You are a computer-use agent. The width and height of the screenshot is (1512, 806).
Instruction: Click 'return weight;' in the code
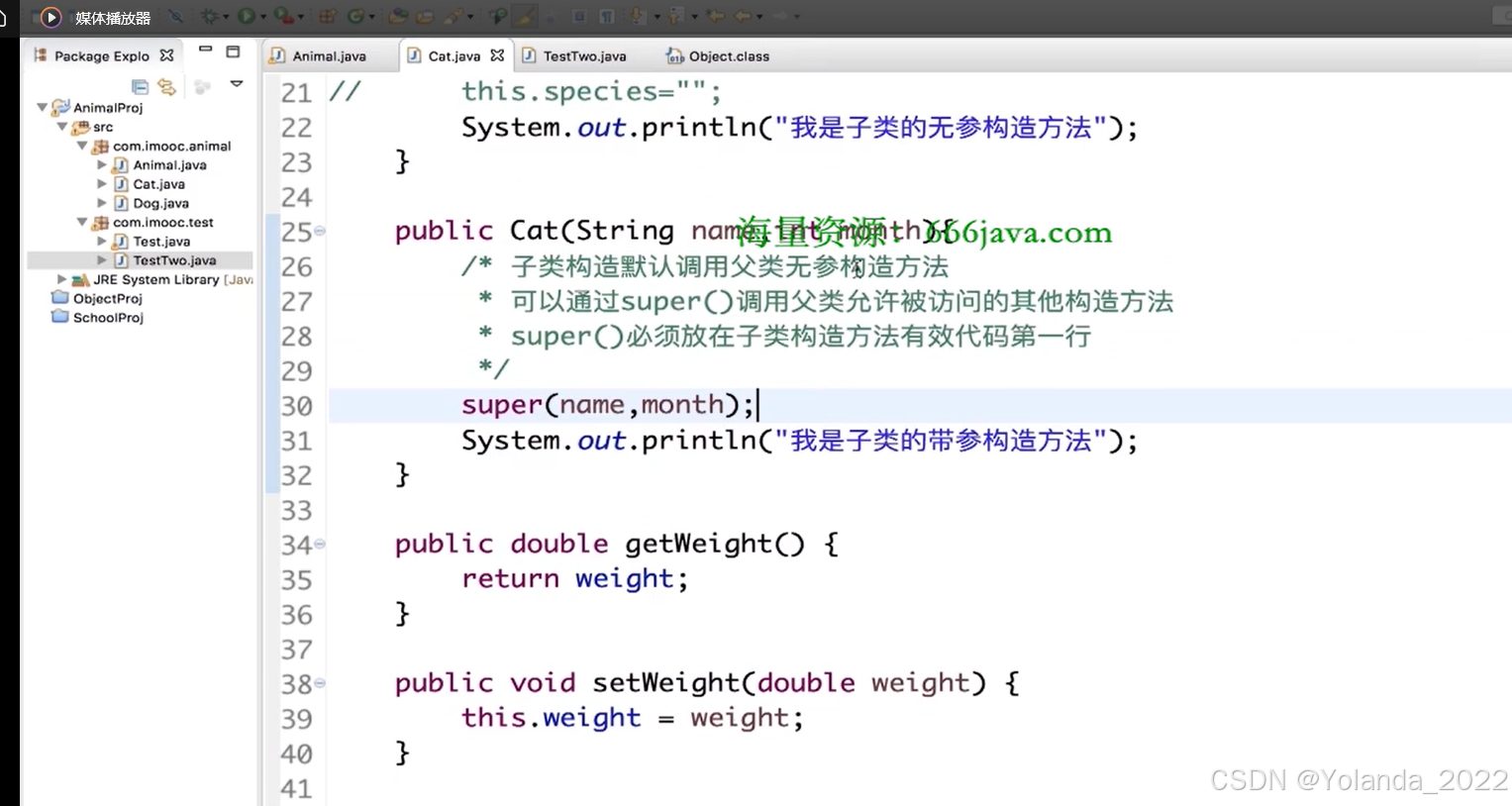(574, 578)
